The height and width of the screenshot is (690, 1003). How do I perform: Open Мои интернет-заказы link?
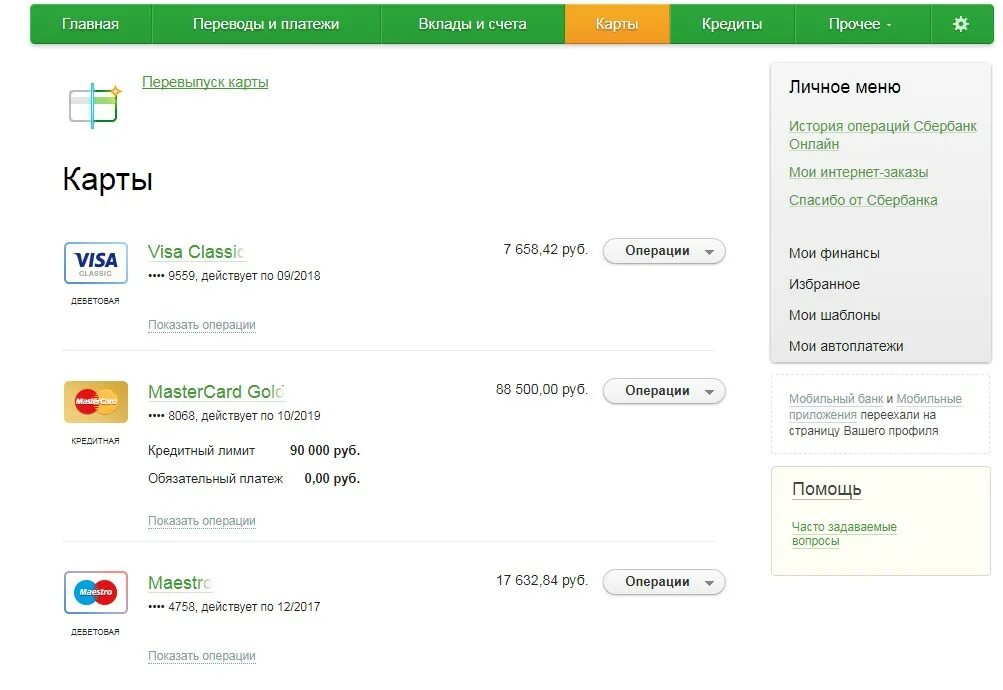coord(858,172)
